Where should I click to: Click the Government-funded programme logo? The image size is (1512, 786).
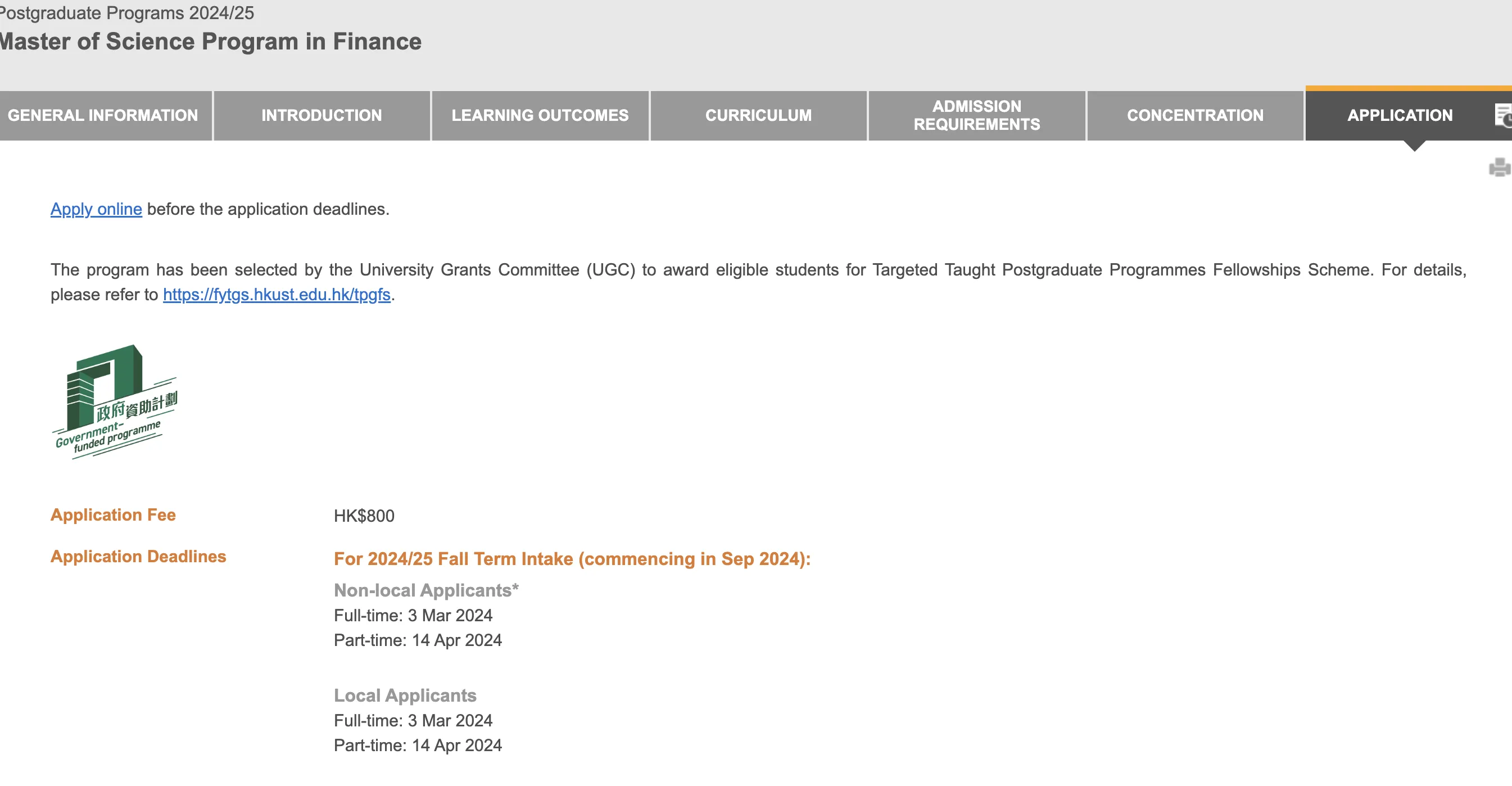(x=116, y=401)
